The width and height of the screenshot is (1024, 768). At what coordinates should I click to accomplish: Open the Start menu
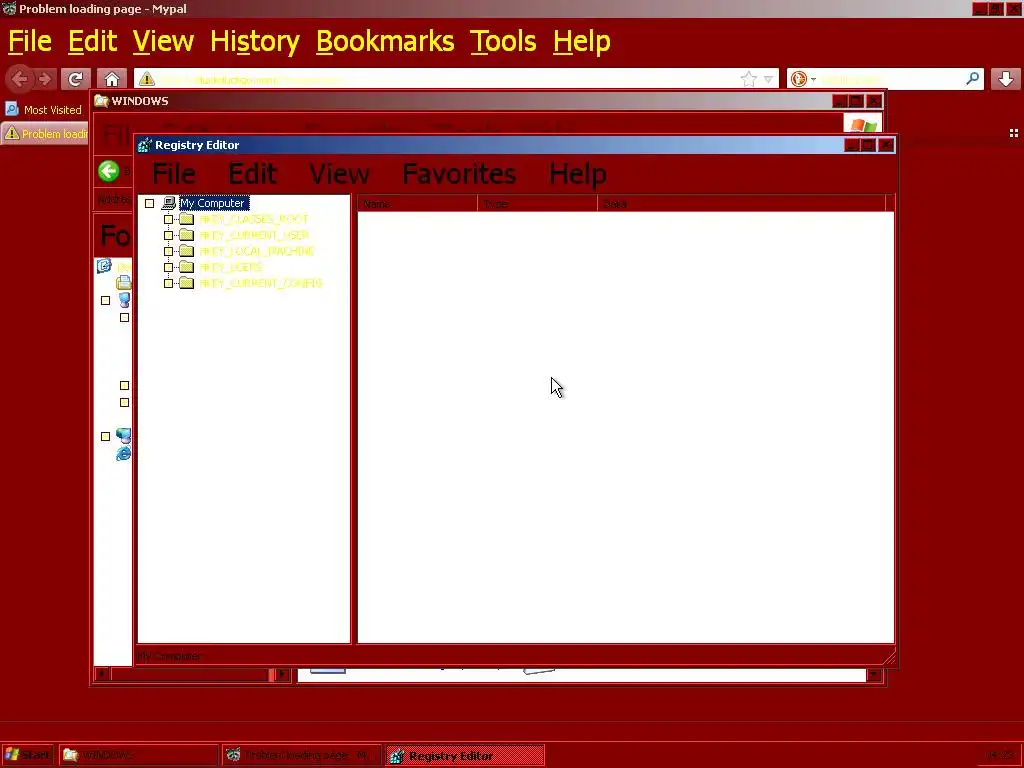(27, 756)
